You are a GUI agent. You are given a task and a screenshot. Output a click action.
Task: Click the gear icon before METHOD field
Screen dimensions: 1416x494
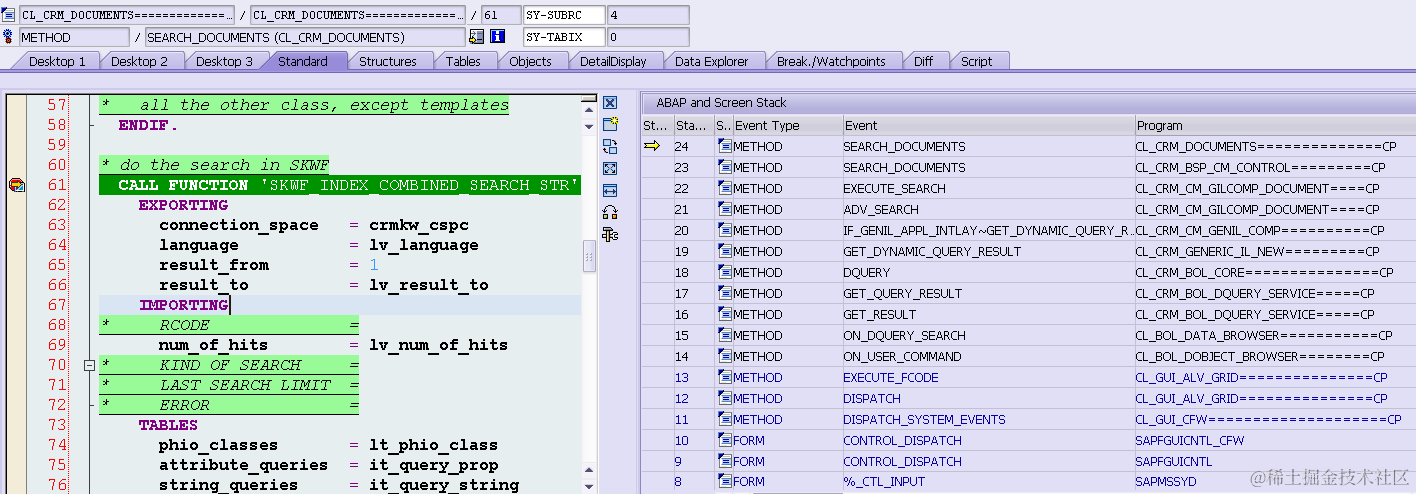(9, 37)
